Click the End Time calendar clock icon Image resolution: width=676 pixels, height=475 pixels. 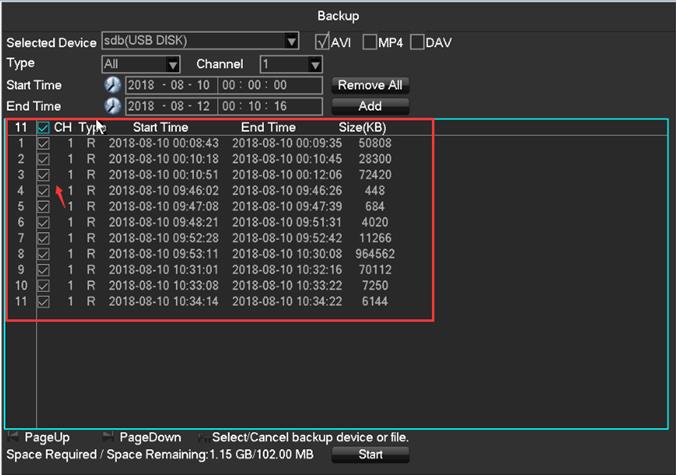click(x=112, y=107)
